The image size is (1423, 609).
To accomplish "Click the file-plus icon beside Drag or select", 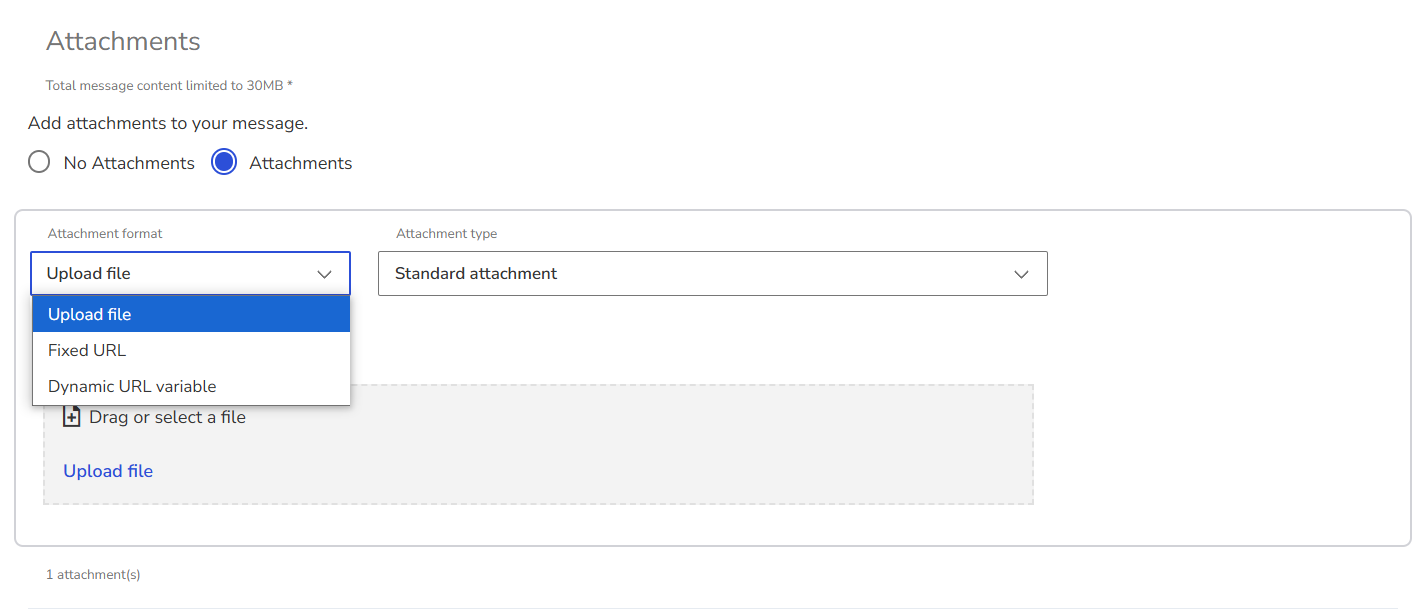I will pyautogui.click(x=71, y=417).
